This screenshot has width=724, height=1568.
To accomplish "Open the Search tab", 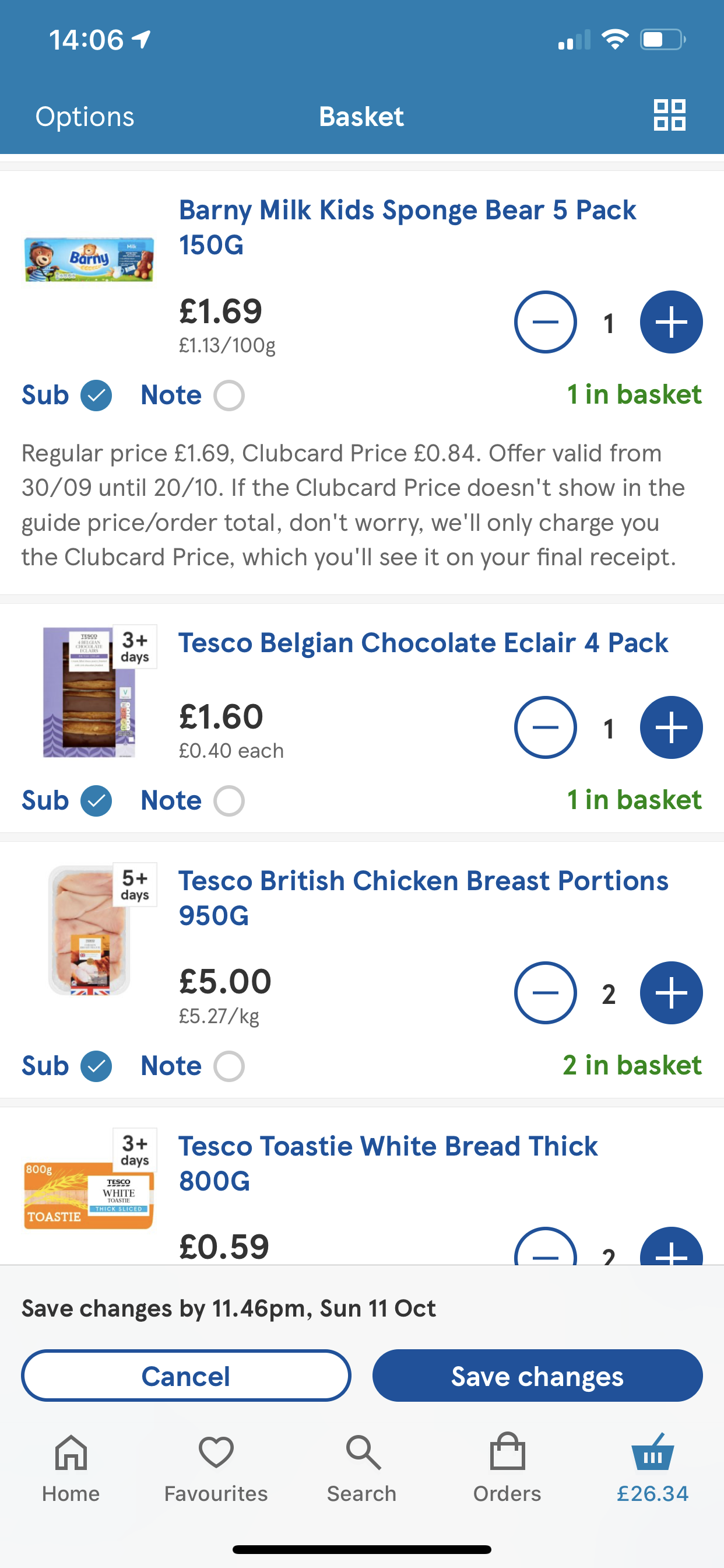I will (x=362, y=1468).
